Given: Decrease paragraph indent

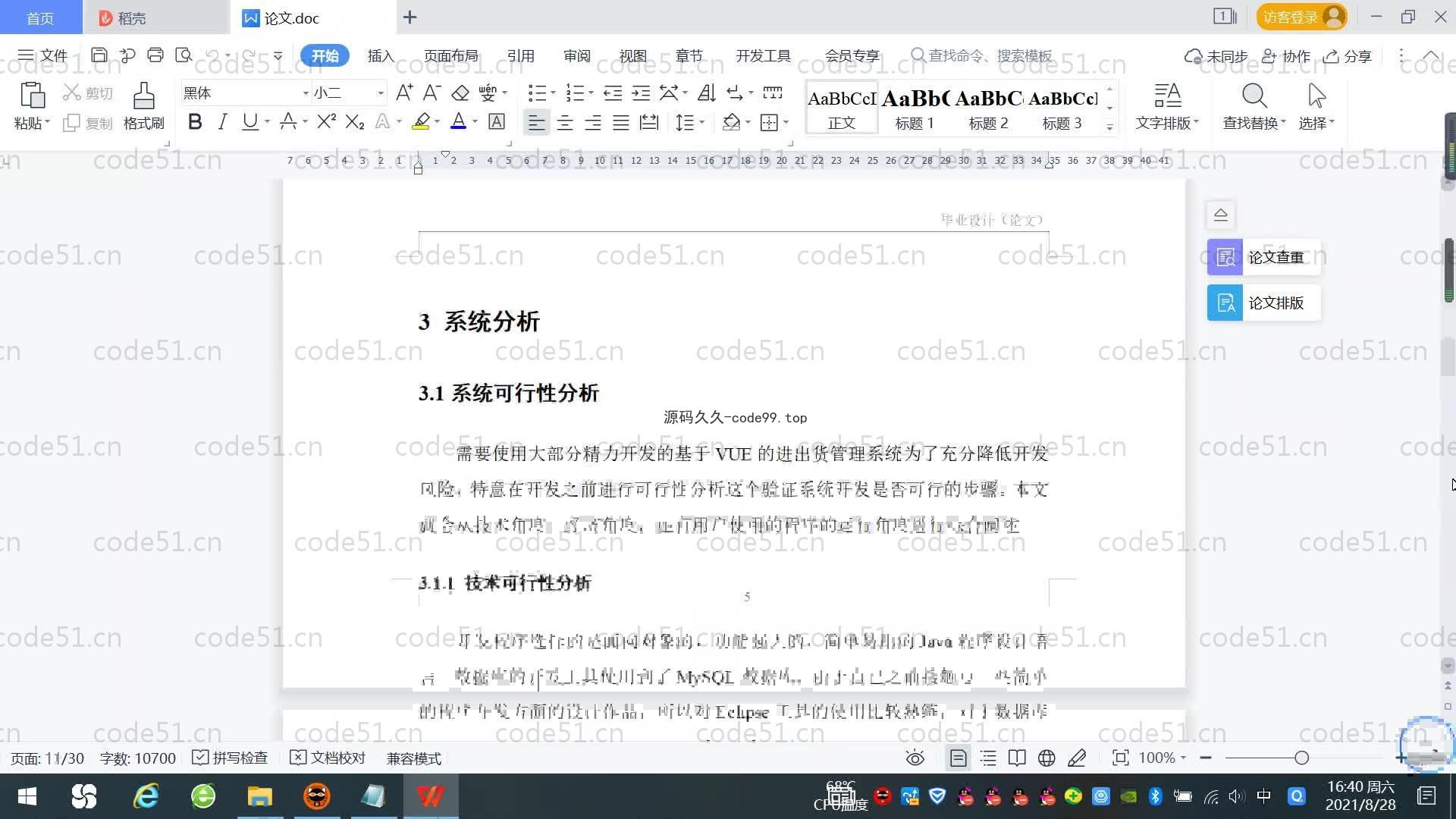Looking at the screenshot, I should (x=613, y=93).
